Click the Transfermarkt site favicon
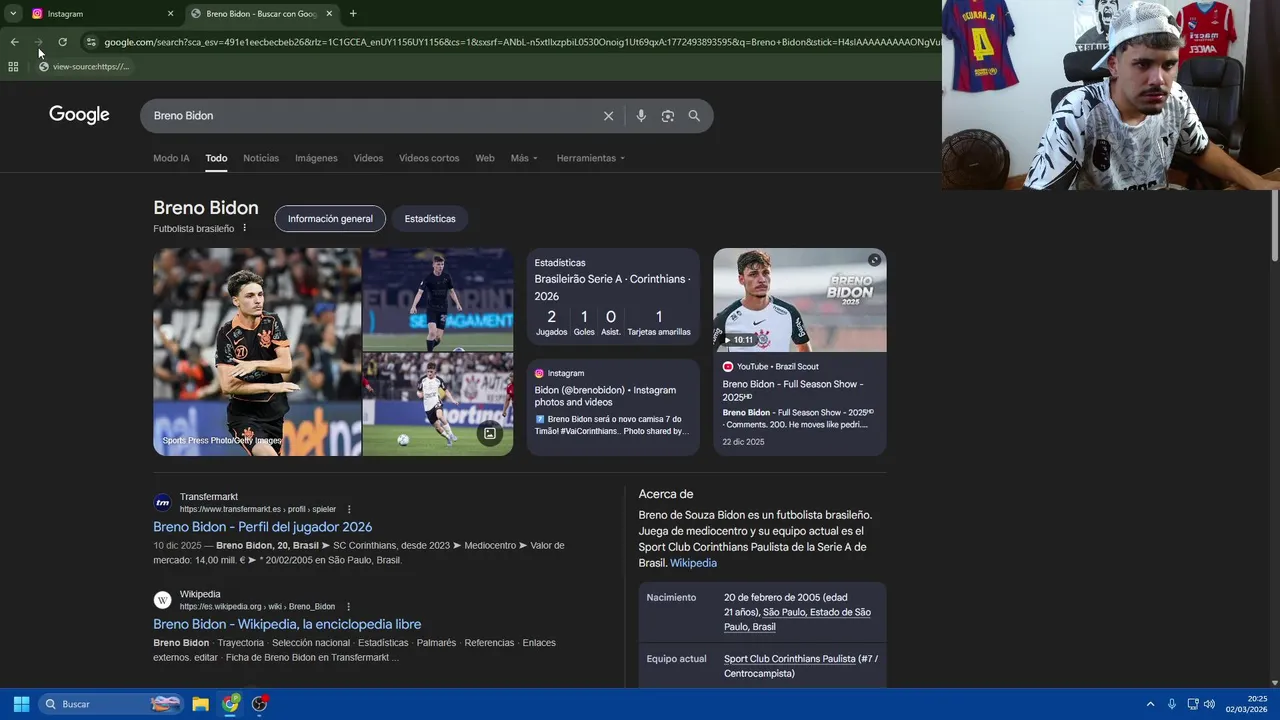This screenshot has height=720, width=1280. [x=162, y=503]
